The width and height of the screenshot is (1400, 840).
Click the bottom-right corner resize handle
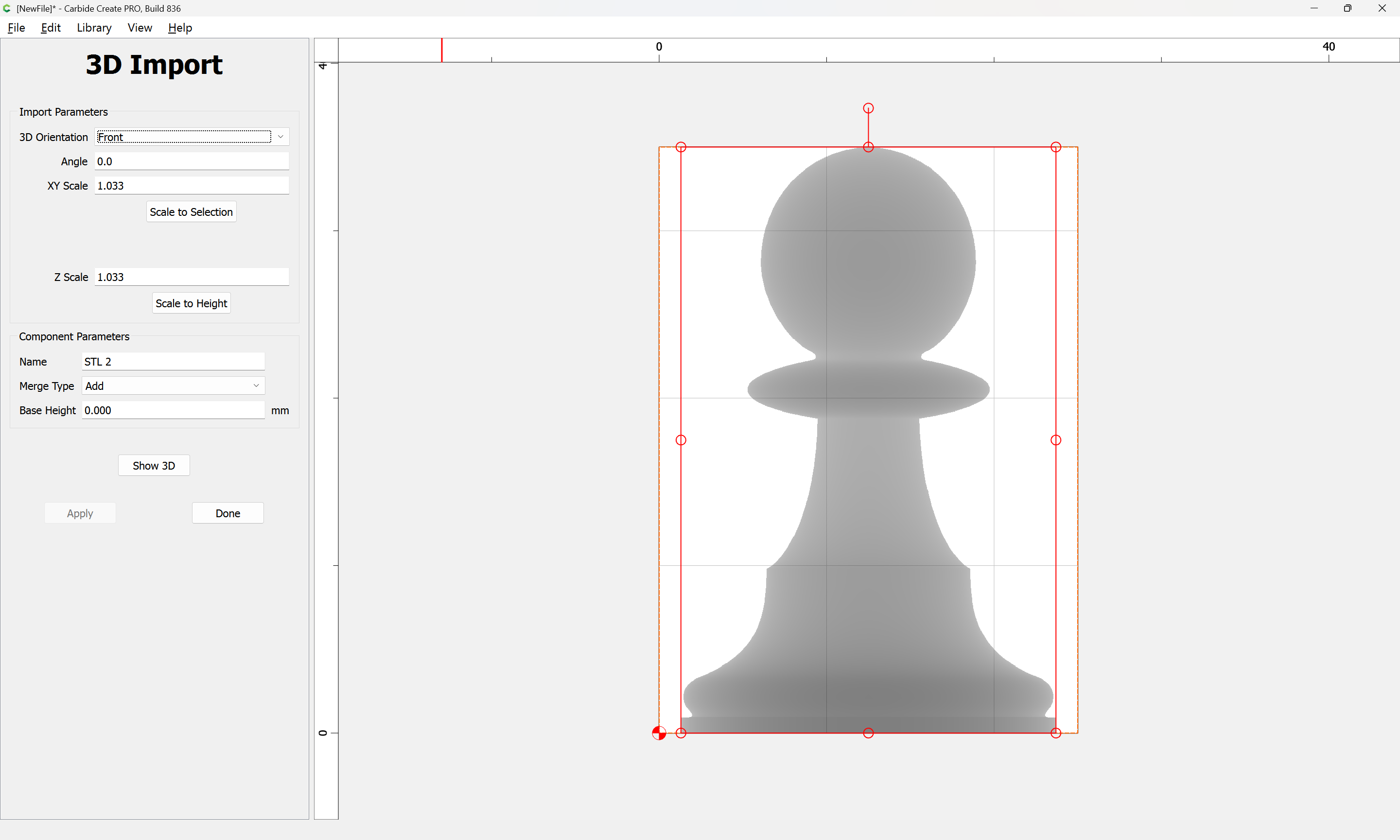click(x=1055, y=733)
